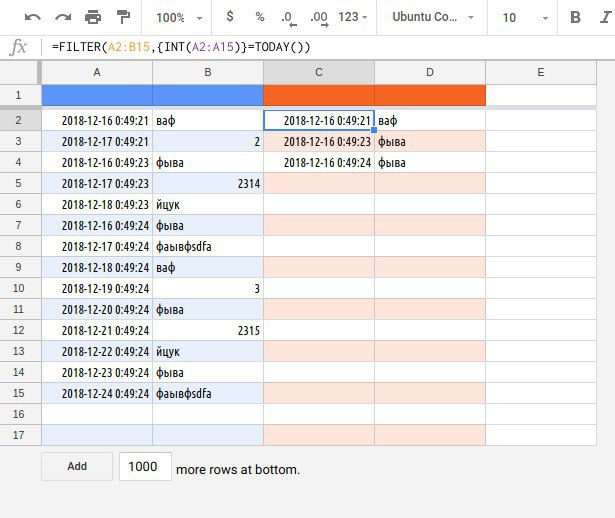Click the formula bar with the FILTER formula
This screenshot has height=518, width=615.
tap(328, 47)
